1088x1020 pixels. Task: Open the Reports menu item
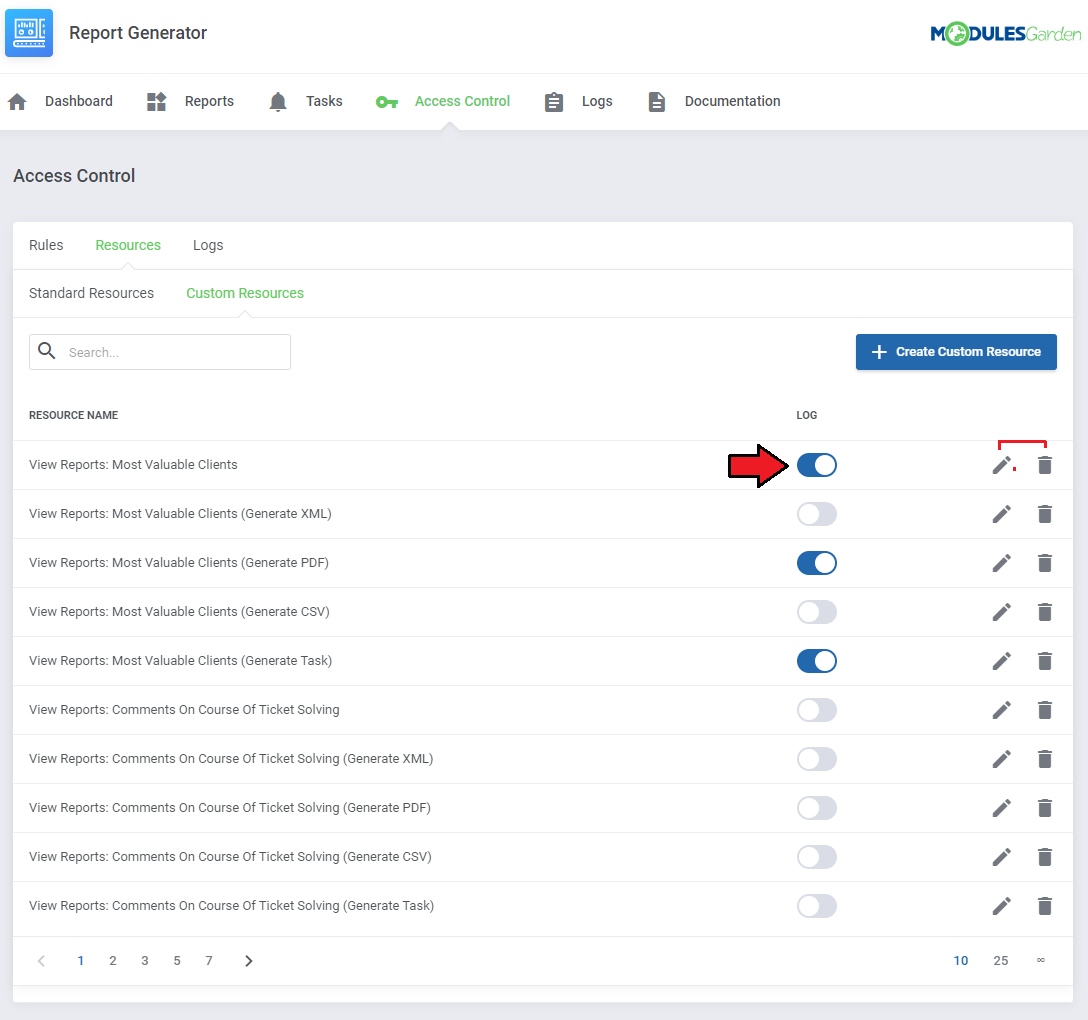pyautogui.click(x=209, y=101)
